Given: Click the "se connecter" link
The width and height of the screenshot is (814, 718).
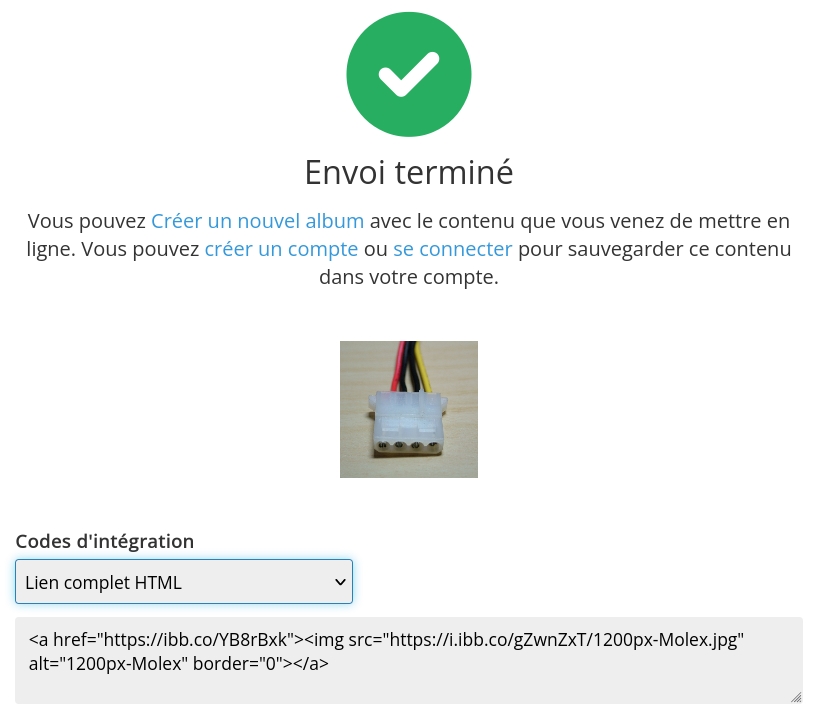Looking at the screenshot, I should pos(452,249).
